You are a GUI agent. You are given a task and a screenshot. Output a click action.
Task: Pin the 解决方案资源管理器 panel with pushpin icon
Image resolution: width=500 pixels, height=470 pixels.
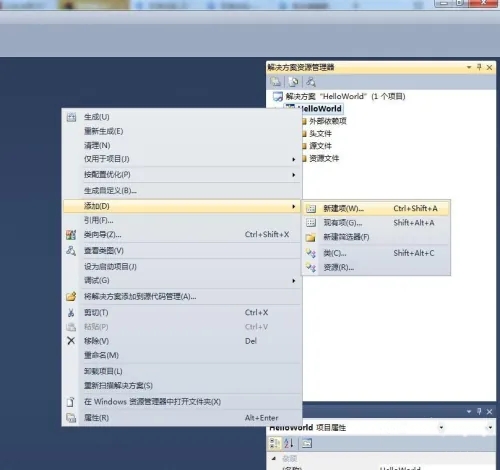point(479,67)
